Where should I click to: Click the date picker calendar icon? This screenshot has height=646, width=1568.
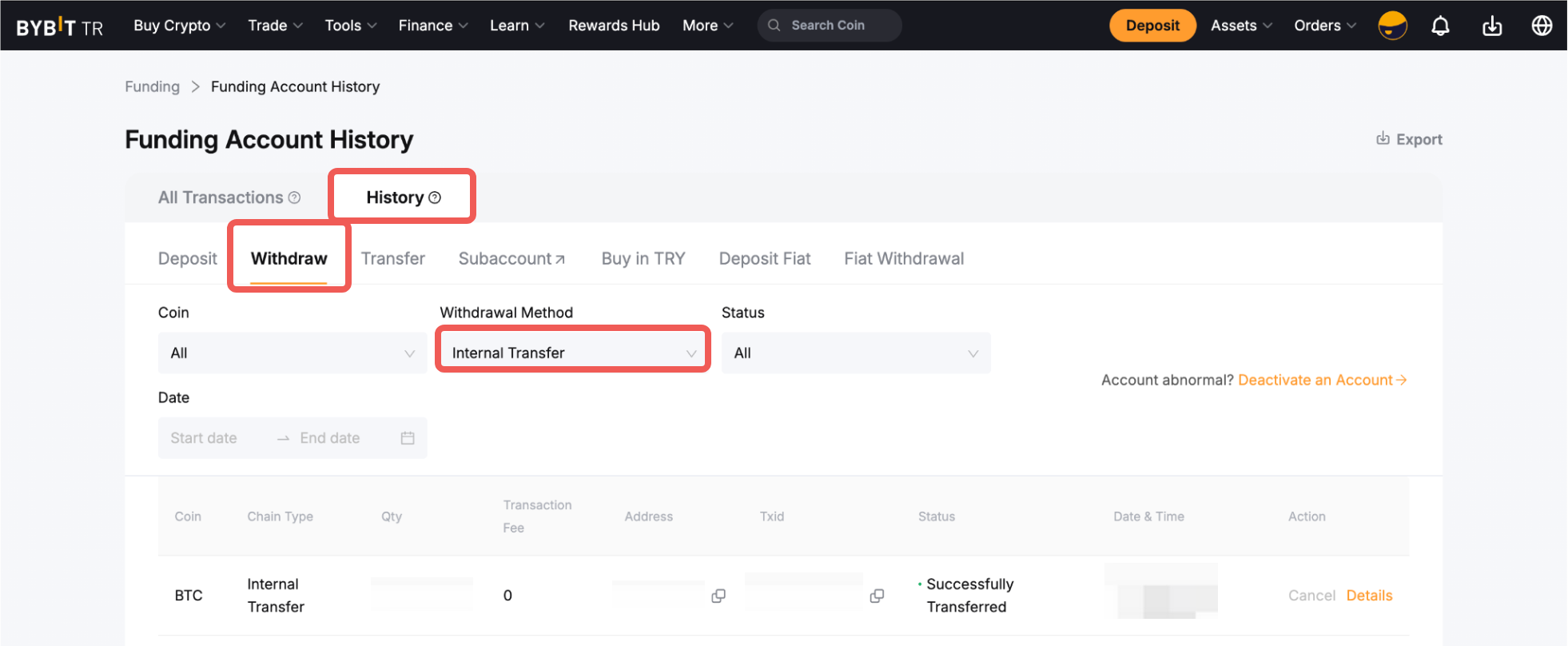point(408,438)
